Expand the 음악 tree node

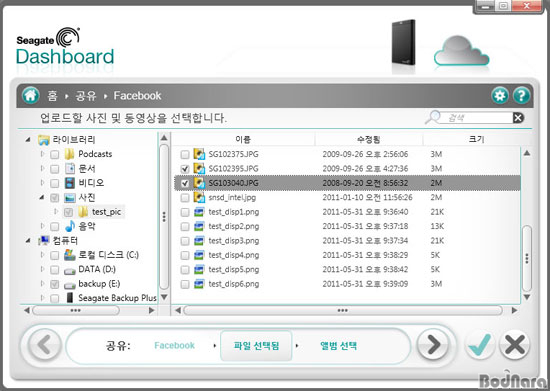42,226
